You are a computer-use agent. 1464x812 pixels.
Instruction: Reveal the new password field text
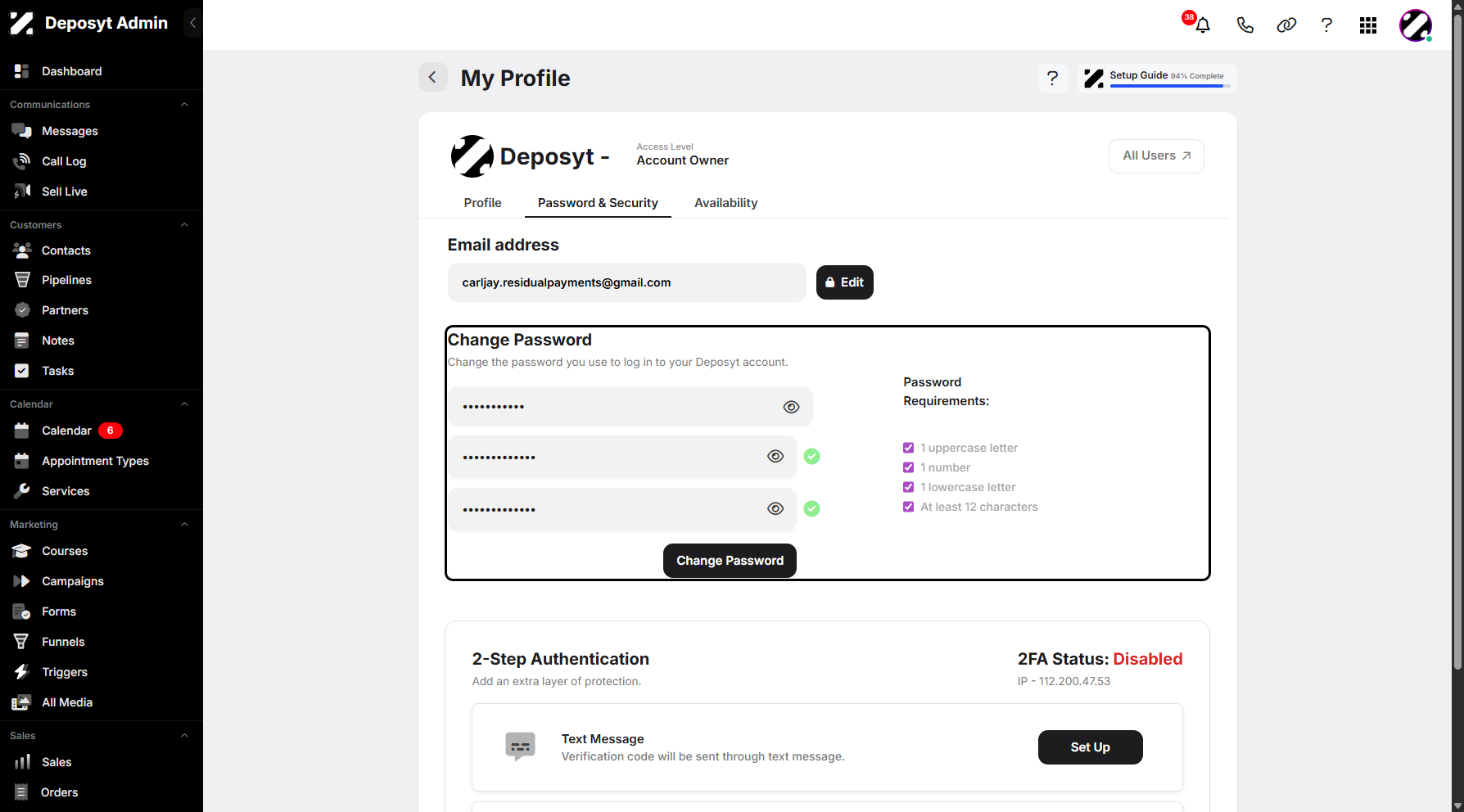[x=775, y=457]
